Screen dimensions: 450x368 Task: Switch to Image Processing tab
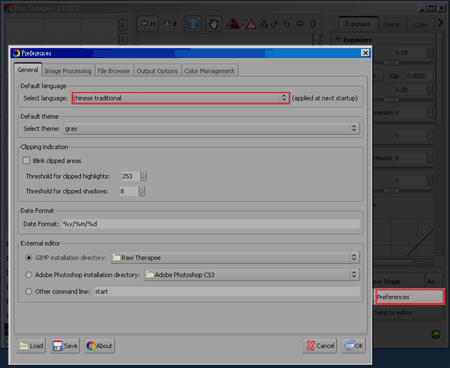[68, 71]
